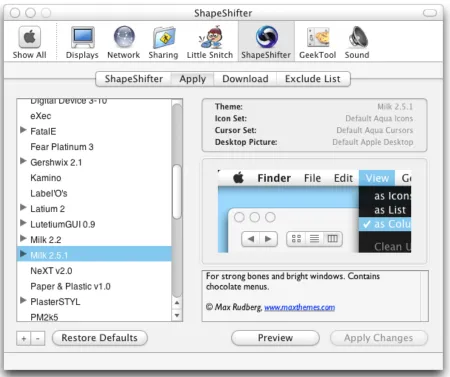Open the GeekTool preference pane
The width and height of the screenshot is (450, 377).
click(317, 42)
